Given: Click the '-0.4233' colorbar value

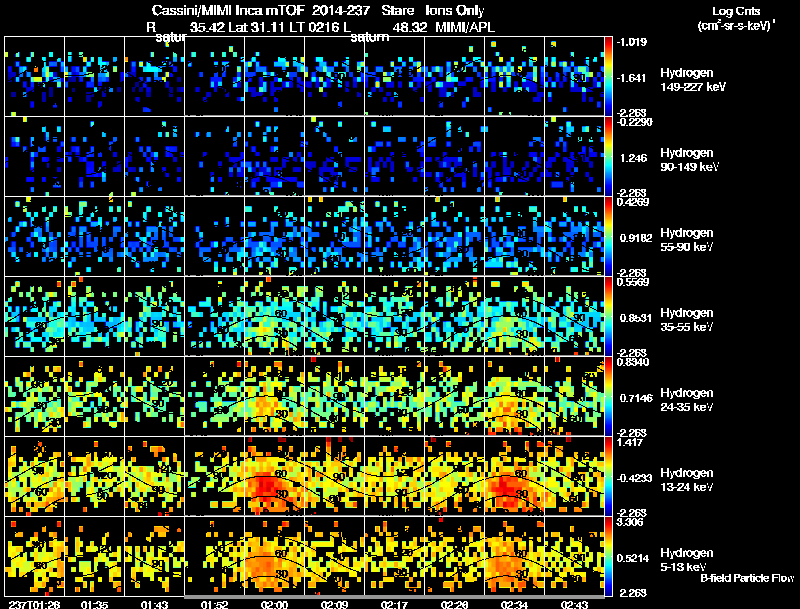Looking at the screenshot, I should click(x=634, y=478).
